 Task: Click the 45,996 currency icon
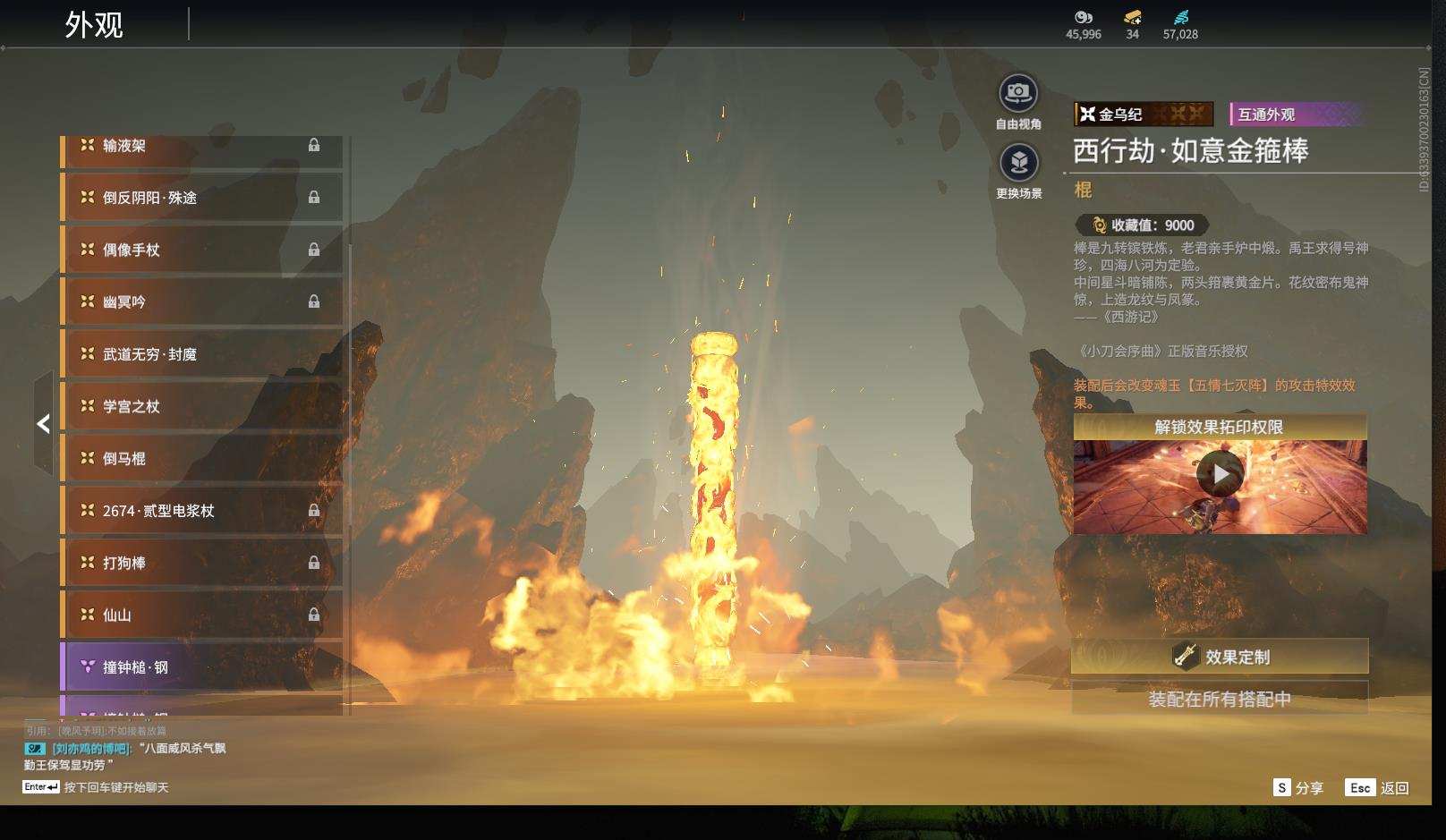[1084, 17]
